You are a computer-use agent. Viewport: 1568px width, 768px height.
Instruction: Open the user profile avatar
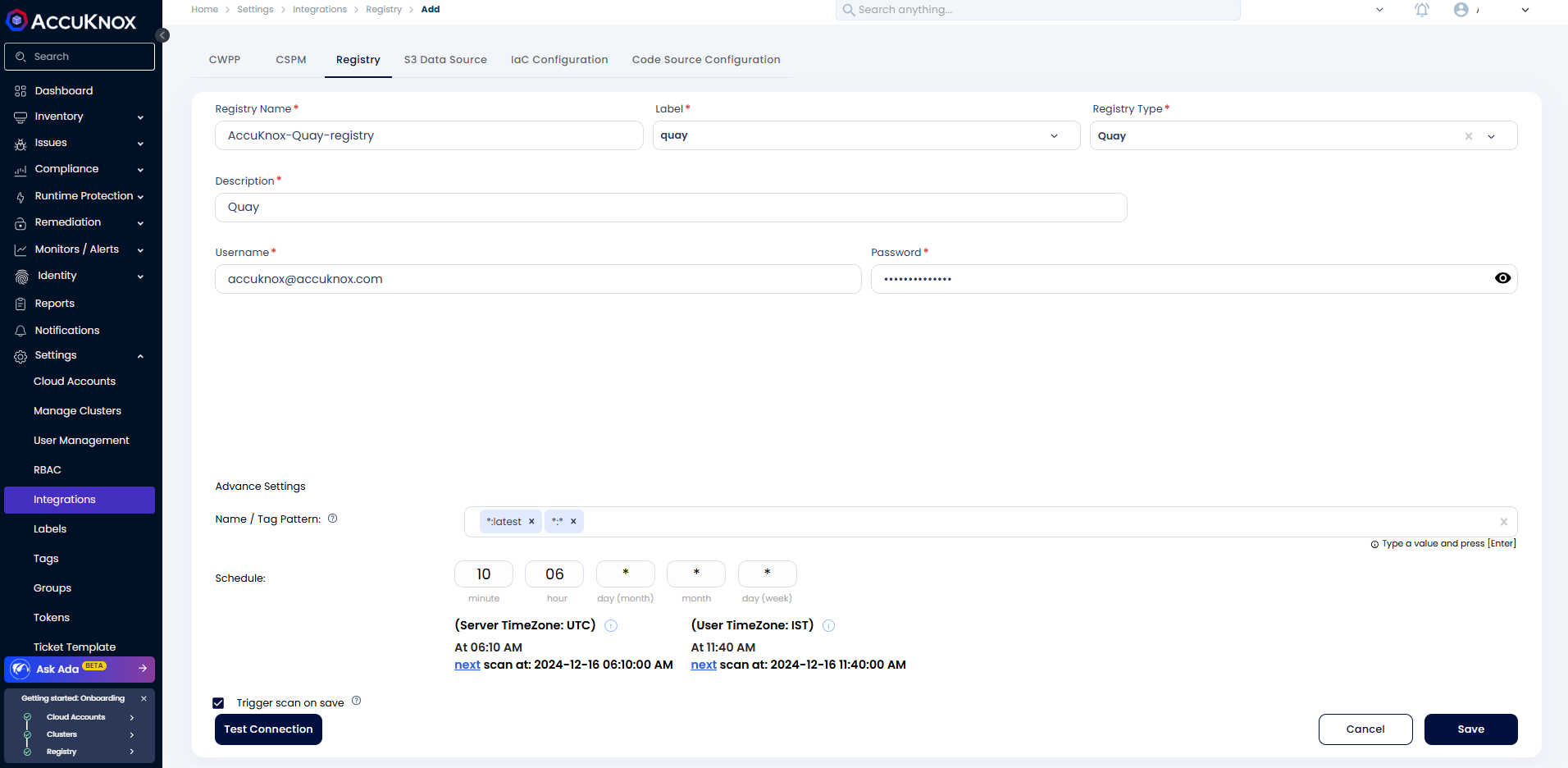pyautogui.click(x=1461, y=10)
